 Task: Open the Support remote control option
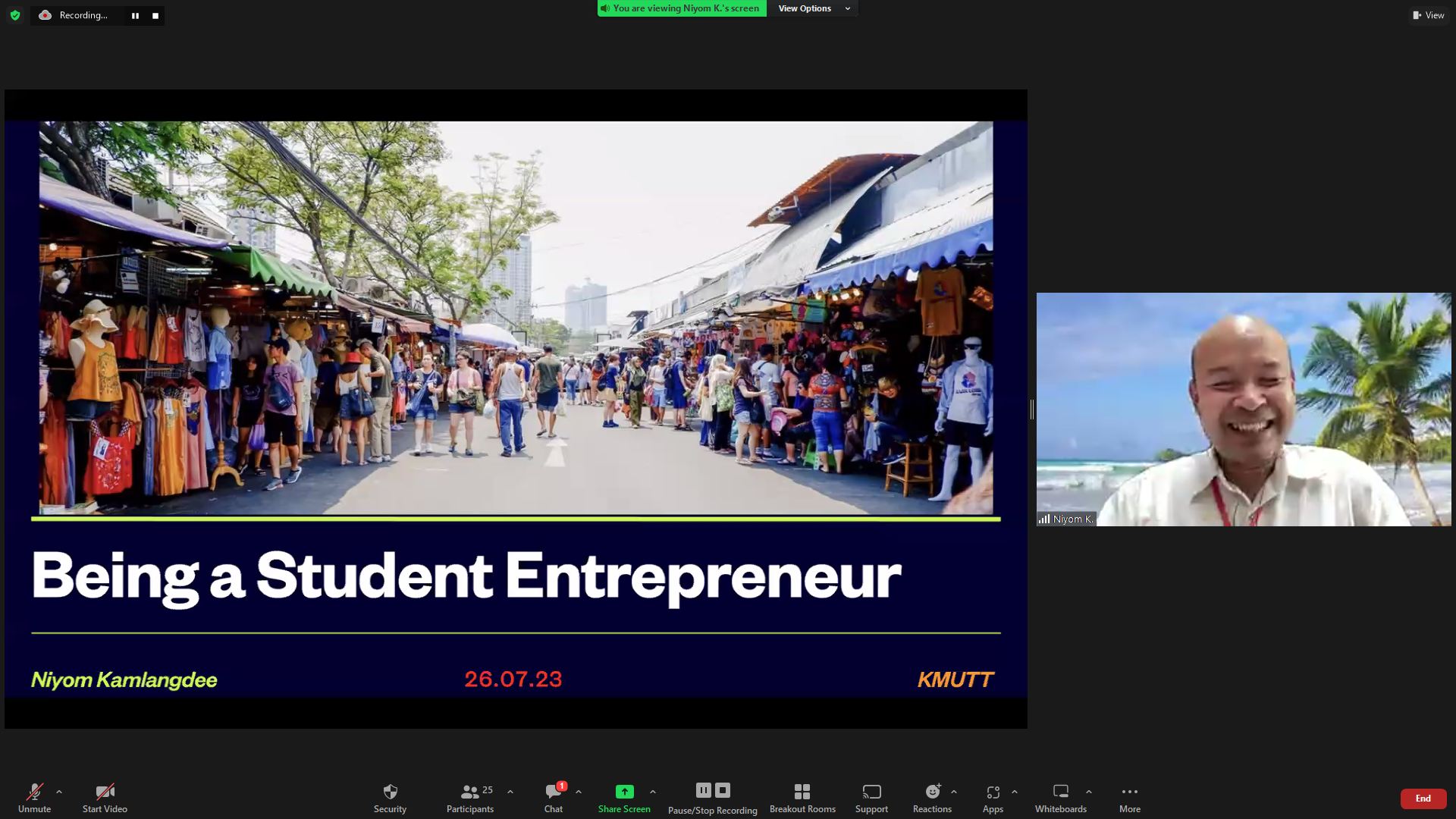(x=871, y=798)
